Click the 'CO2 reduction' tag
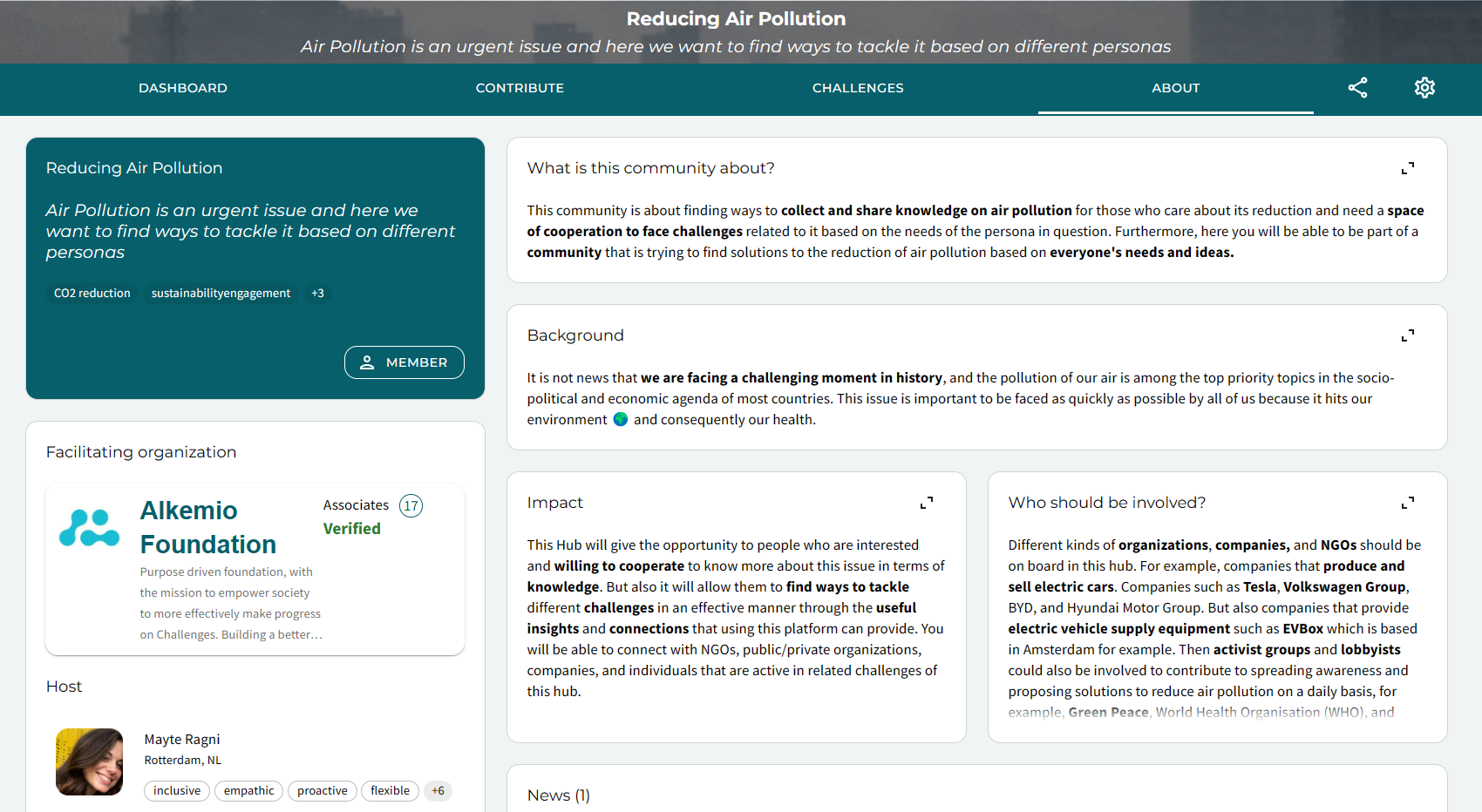Viewport: 1482px width, 812px height. coord(92,294)
